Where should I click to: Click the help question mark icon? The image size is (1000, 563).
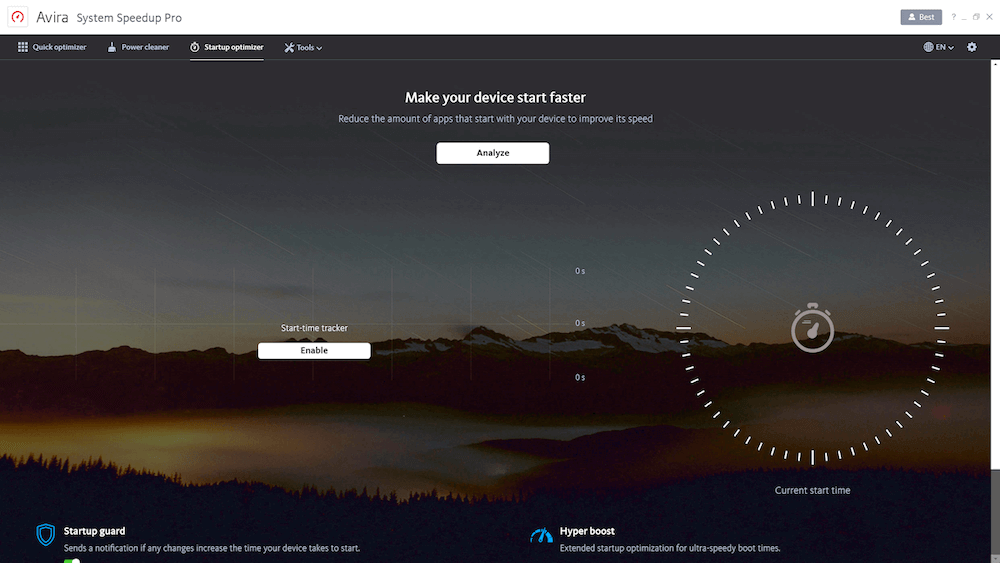coord(954,17)
